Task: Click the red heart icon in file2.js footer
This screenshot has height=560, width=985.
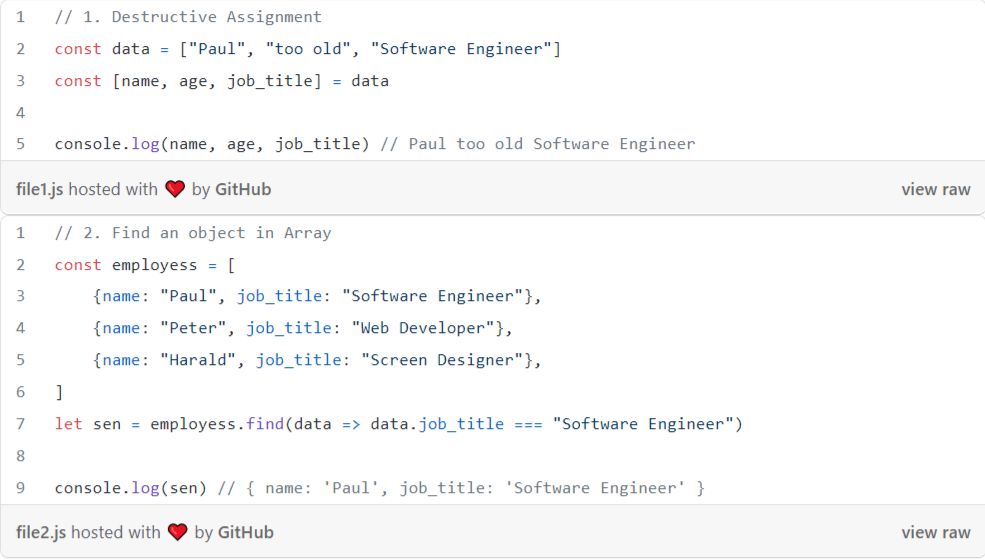Action: [177, 532]
